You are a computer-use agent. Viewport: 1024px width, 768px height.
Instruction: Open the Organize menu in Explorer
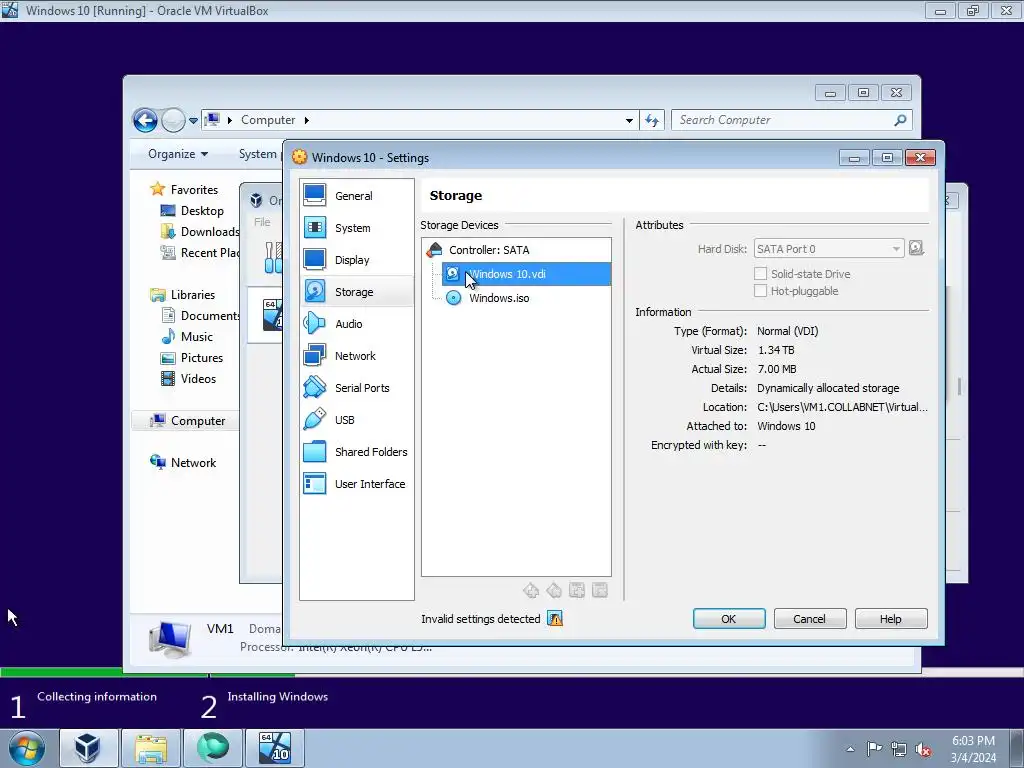pyautogui.click(x=178, y=154)
